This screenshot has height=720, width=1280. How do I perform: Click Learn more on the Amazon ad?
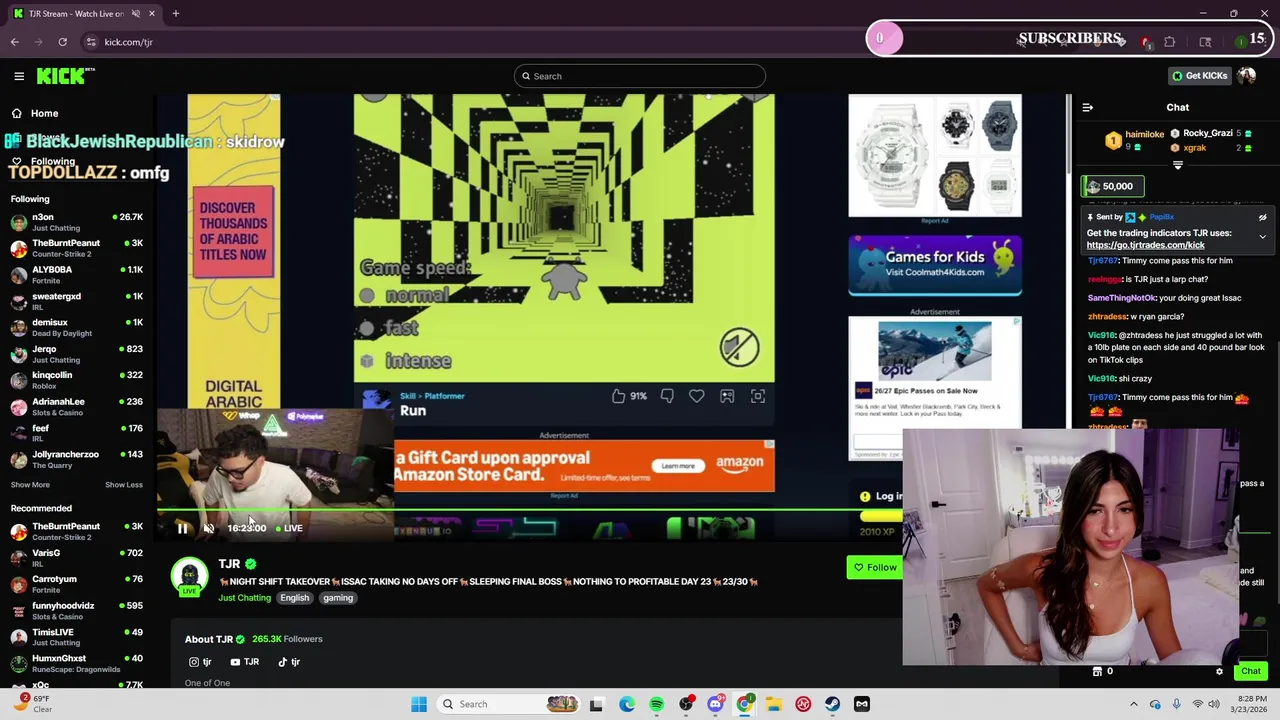[x=677, y=466]
